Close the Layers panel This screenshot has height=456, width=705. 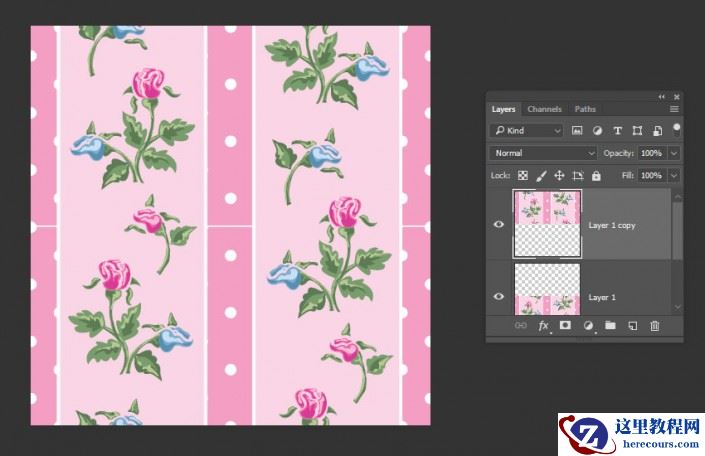[x=677, y=97]
